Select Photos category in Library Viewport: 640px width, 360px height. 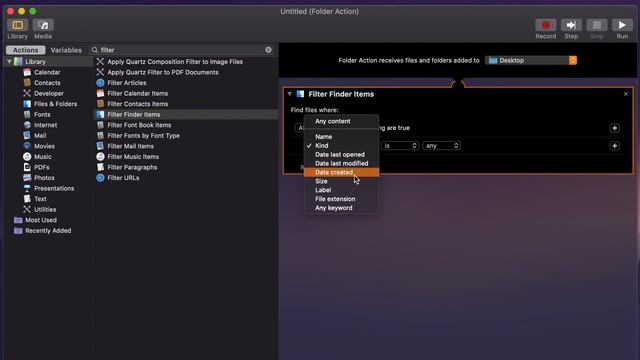coord(44,178)
